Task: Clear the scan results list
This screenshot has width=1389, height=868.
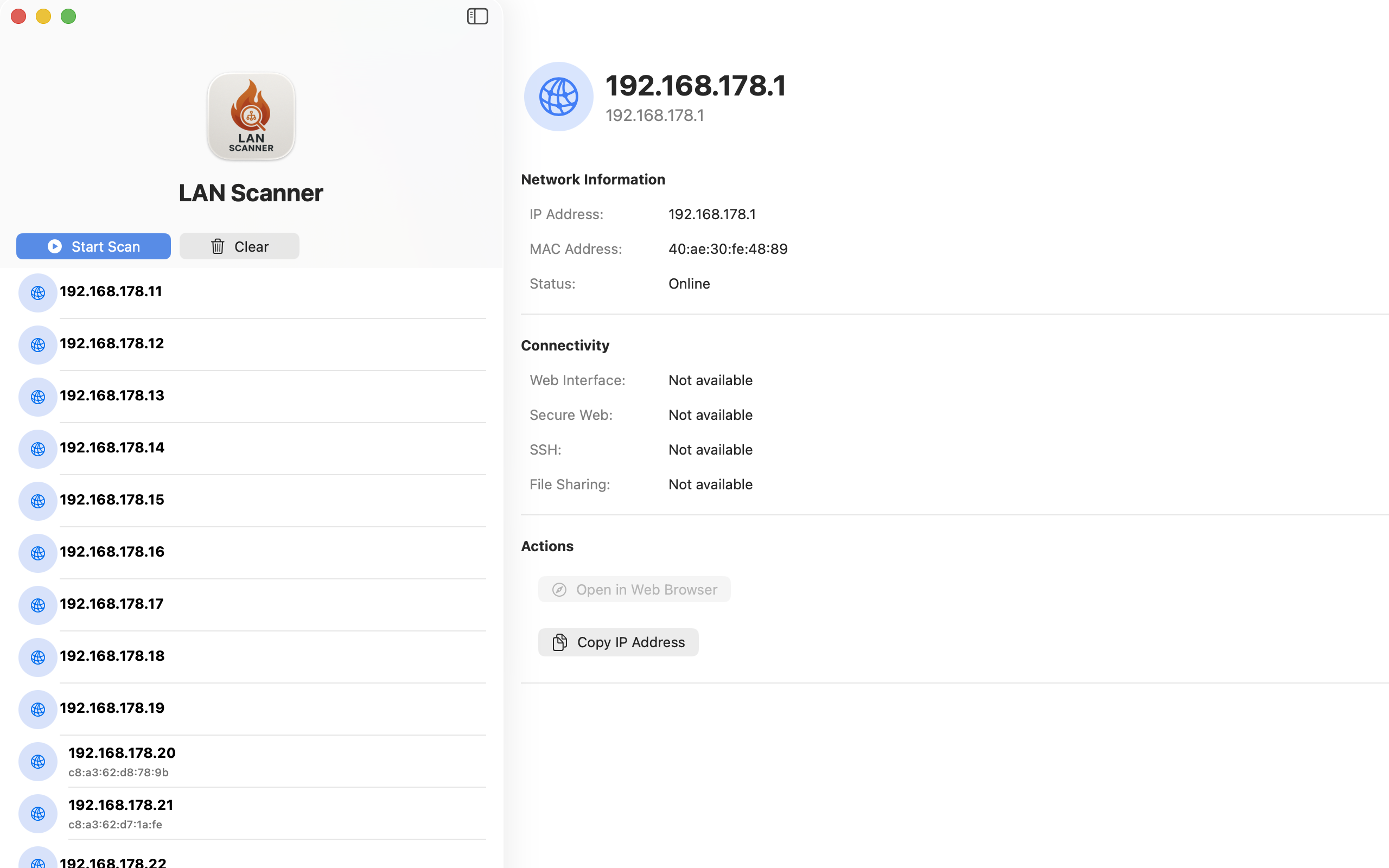Action: (x=239, y=246)
